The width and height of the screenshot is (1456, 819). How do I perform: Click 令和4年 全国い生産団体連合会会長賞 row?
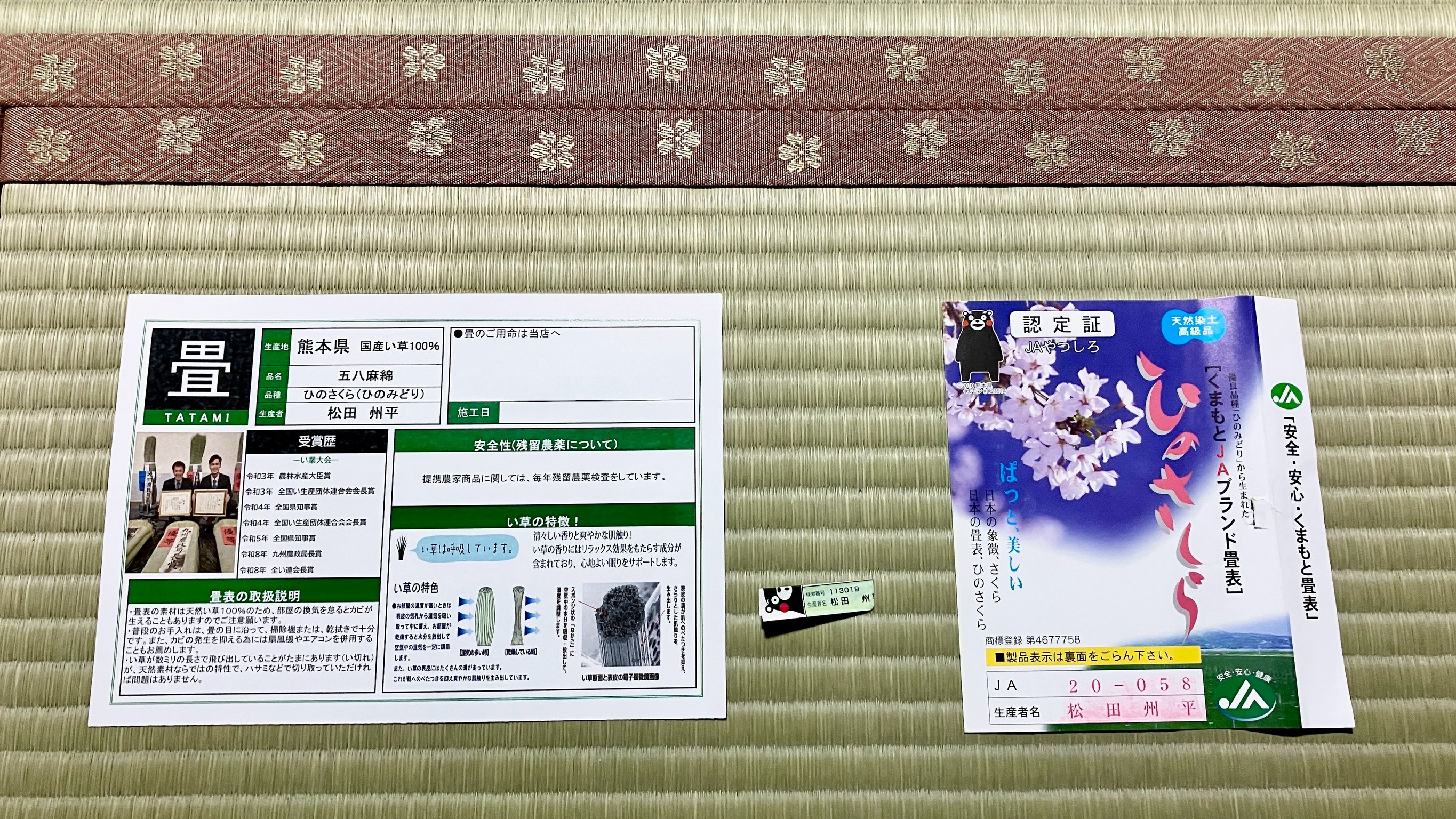pyautogui.click(x=306, y=522)
